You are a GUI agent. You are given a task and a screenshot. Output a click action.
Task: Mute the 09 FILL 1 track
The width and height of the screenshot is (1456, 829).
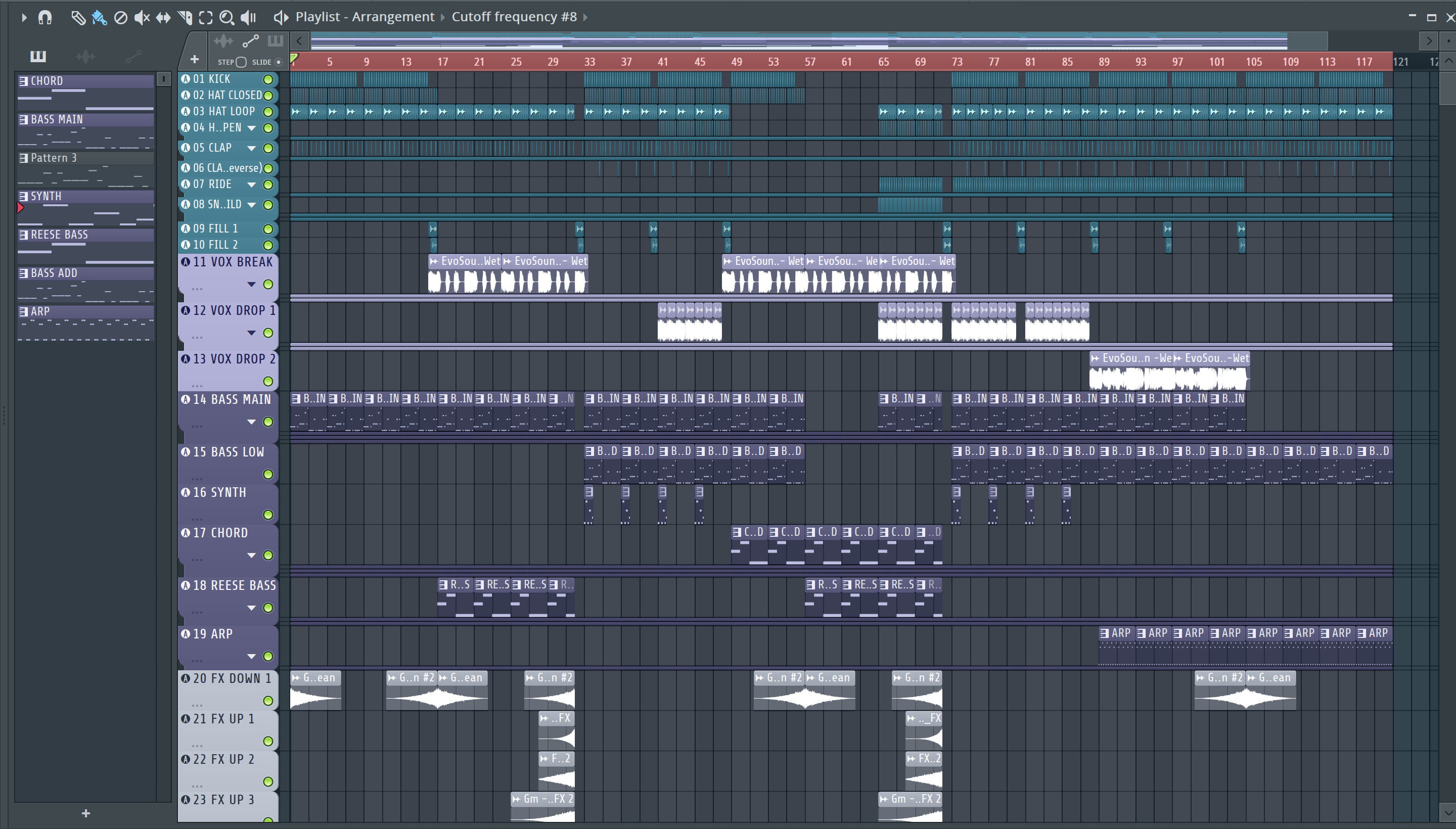267,229
